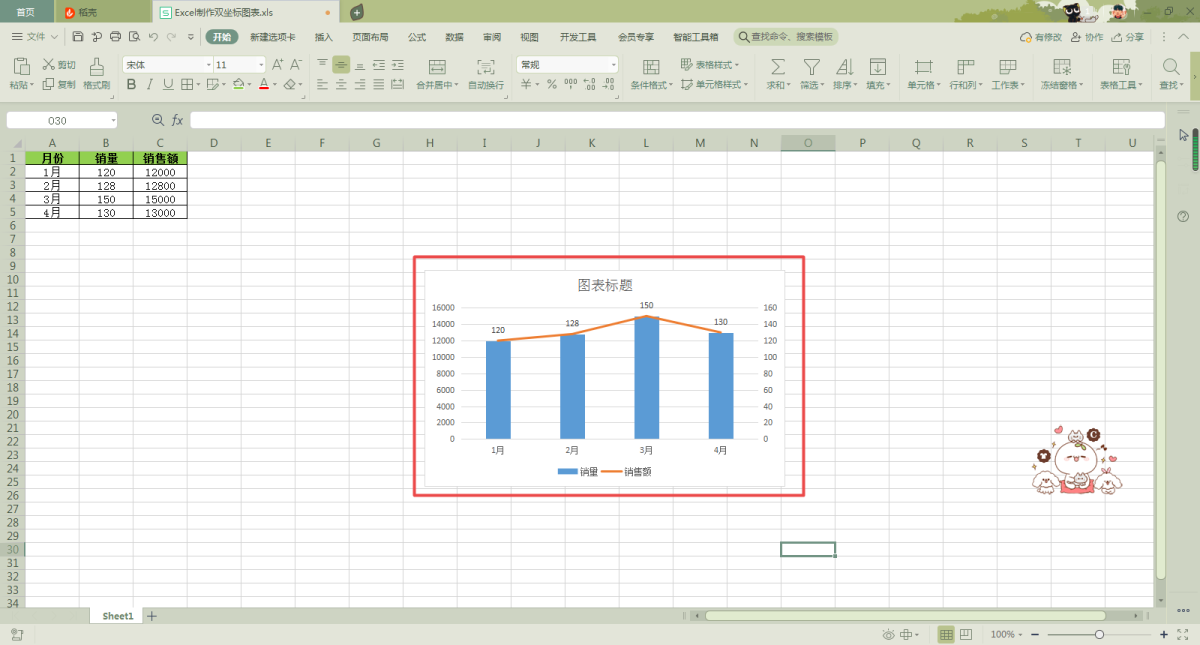Viewport: 1200px width, 645px height.
Task: Click the Format Painter (格式刷) icon
Action: click(x=96, y=67)
